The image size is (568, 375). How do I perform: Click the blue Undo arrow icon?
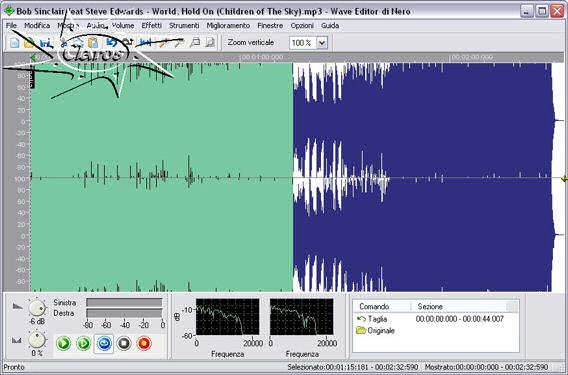(112, 43)
